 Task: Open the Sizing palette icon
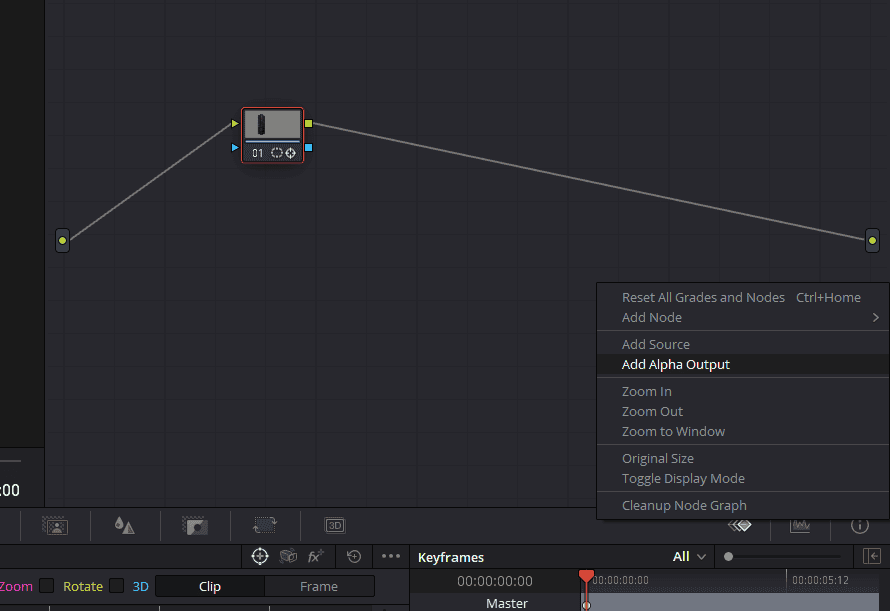click(265, 525)
